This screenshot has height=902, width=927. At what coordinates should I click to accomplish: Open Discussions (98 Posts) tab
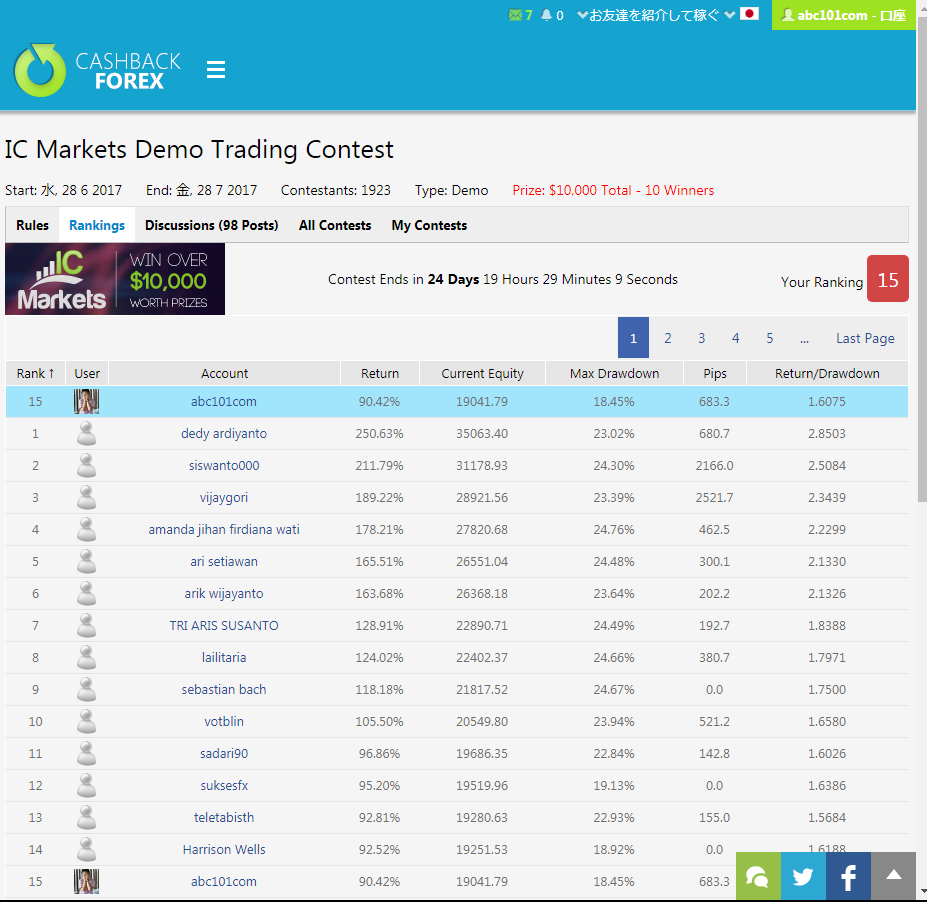click(212, 225)
